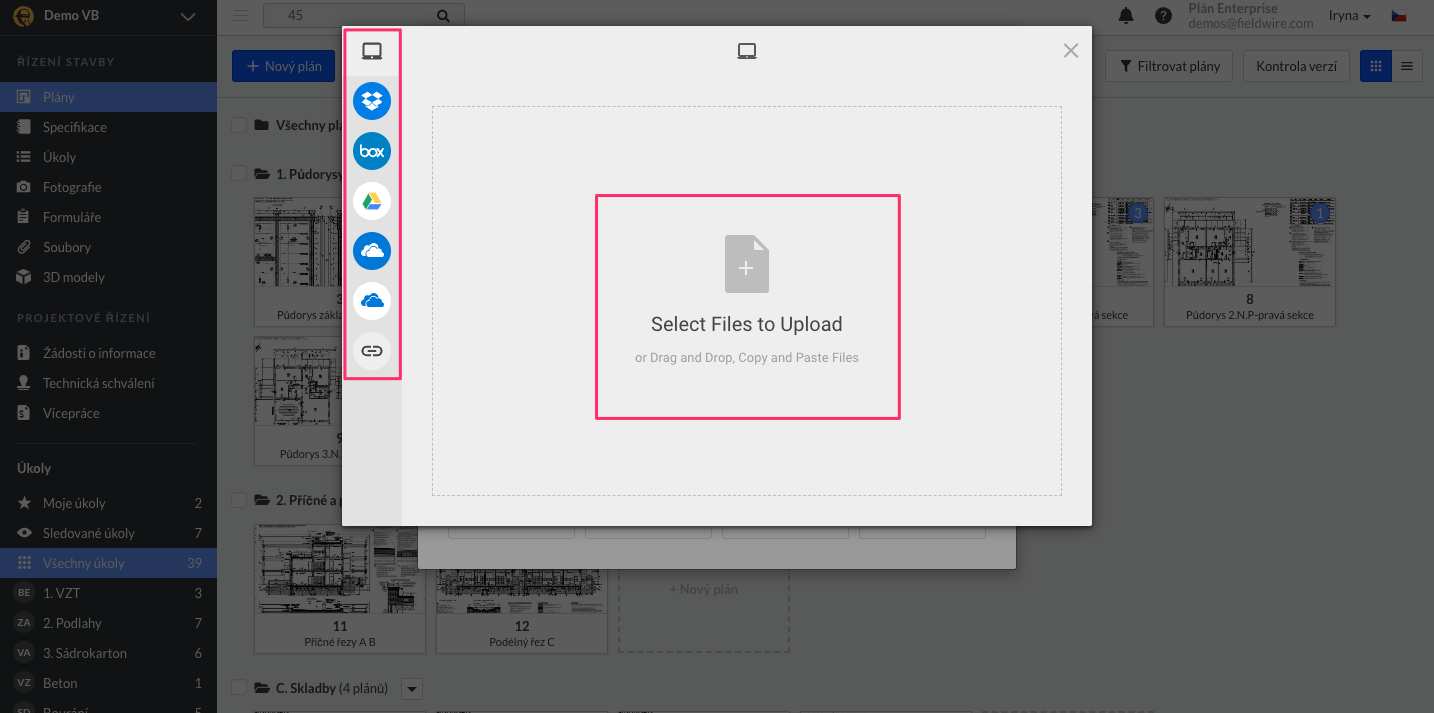Click the hamburger menu icon
This screenshot has width=1434, height=713.
click(240, 16)
